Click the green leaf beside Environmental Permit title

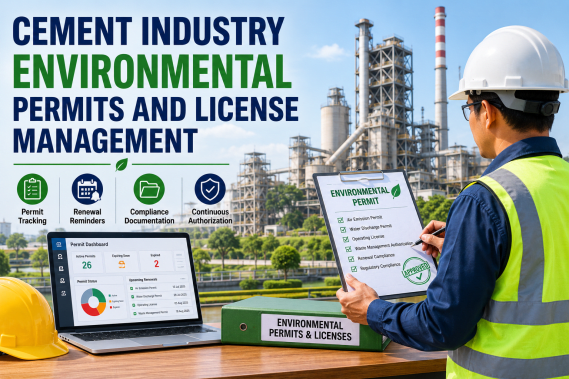pos(396,191)
